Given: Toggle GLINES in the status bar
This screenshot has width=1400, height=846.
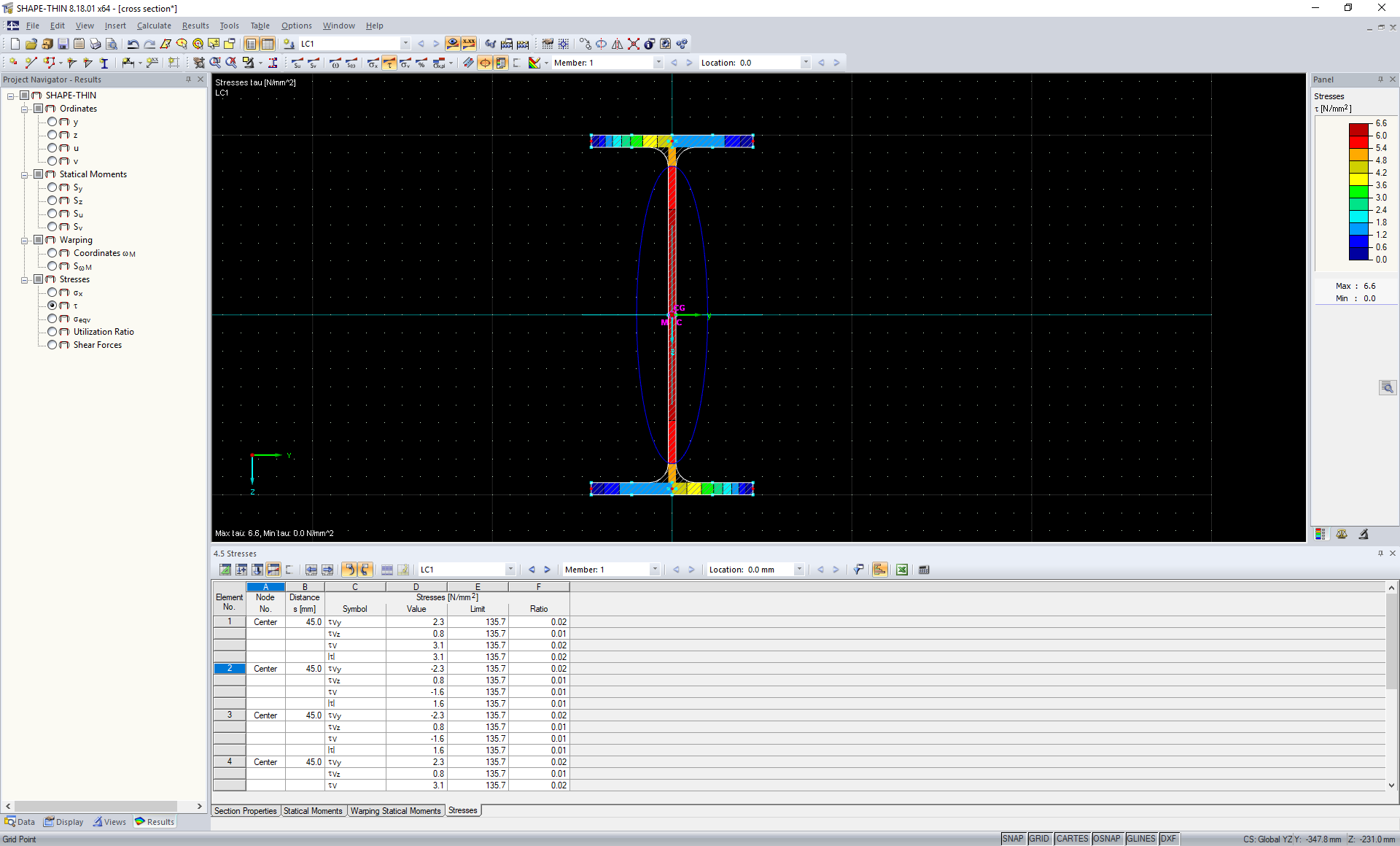Looking at the screenshot, I should 1141,839.
